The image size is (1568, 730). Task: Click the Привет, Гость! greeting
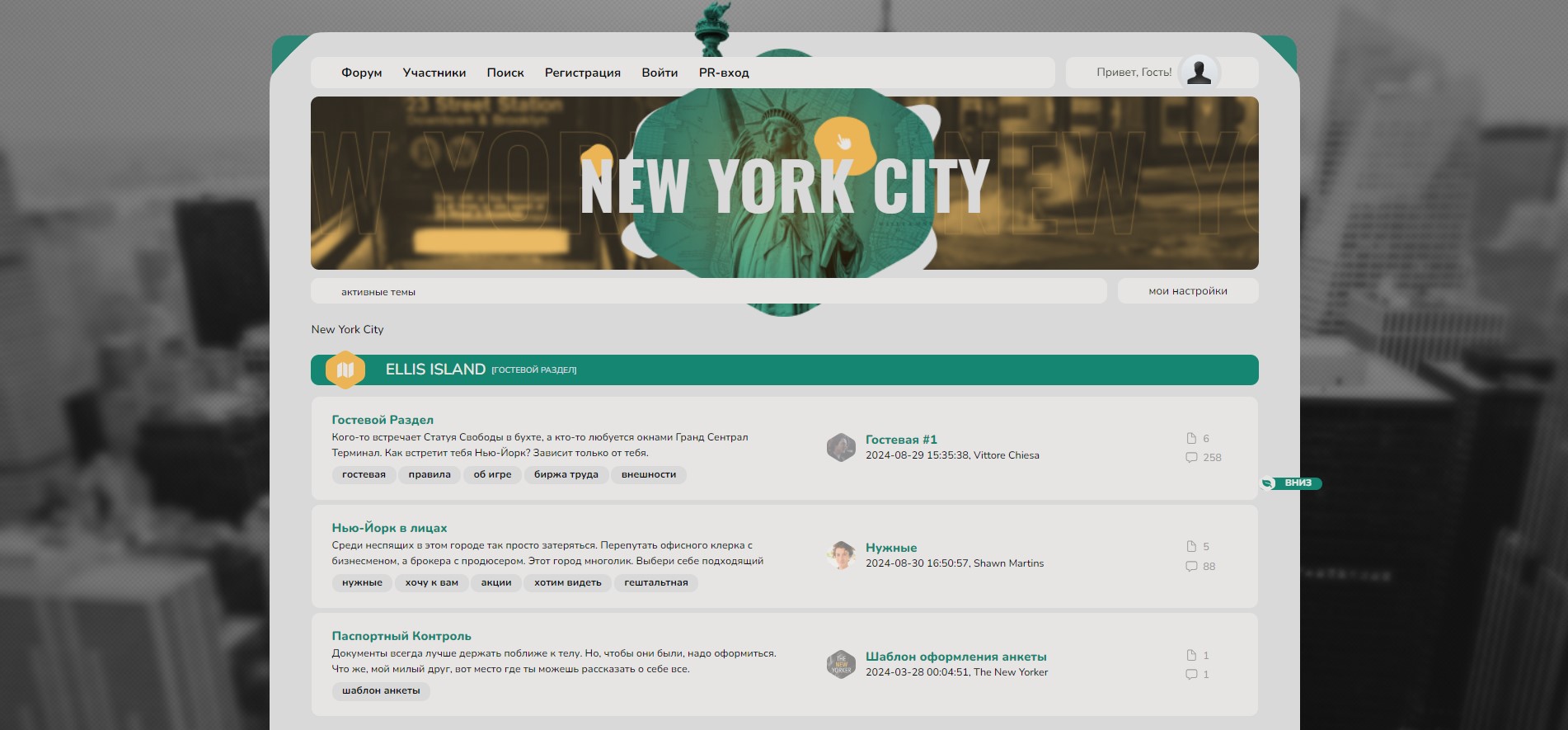(x=1134, y=73)
